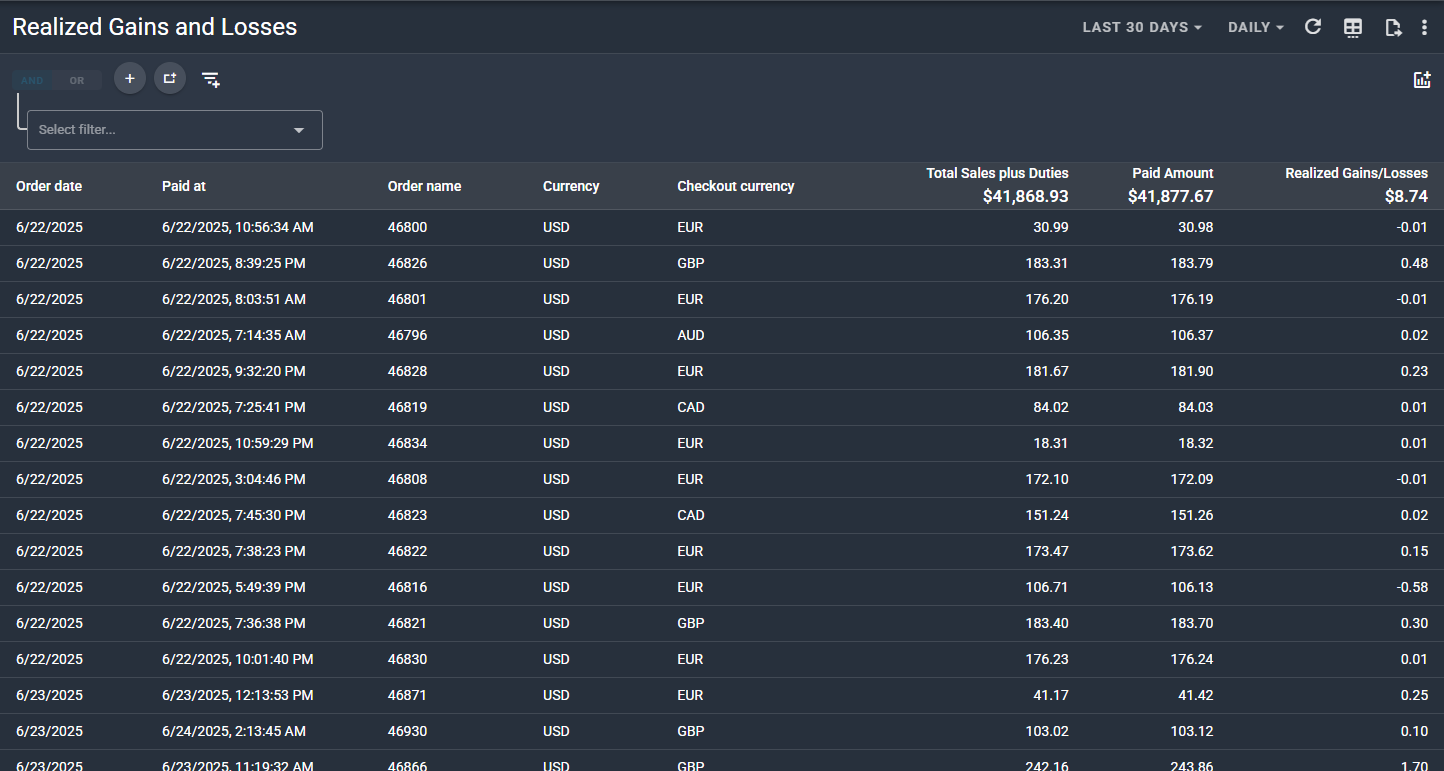The width and height of the screenshot is (1444, 771).
Task: Click the add filter group icon
Action: [x=170, y=78]
